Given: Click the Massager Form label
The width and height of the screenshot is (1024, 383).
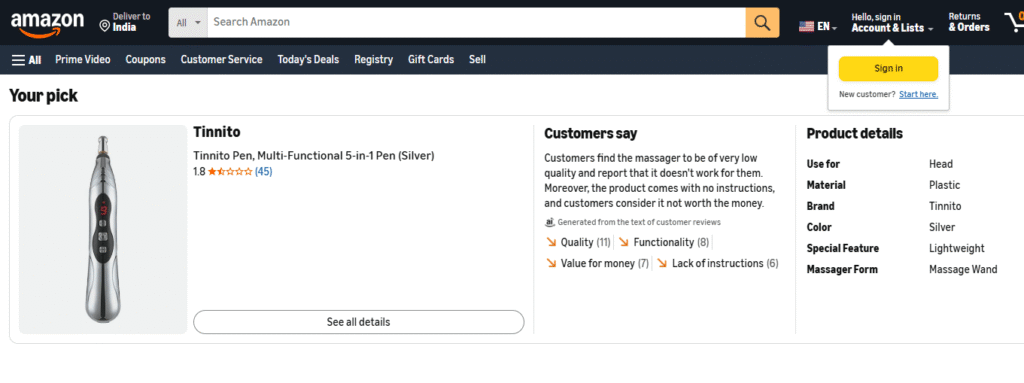Looking at the screenshot, I should tap(842, 269).
